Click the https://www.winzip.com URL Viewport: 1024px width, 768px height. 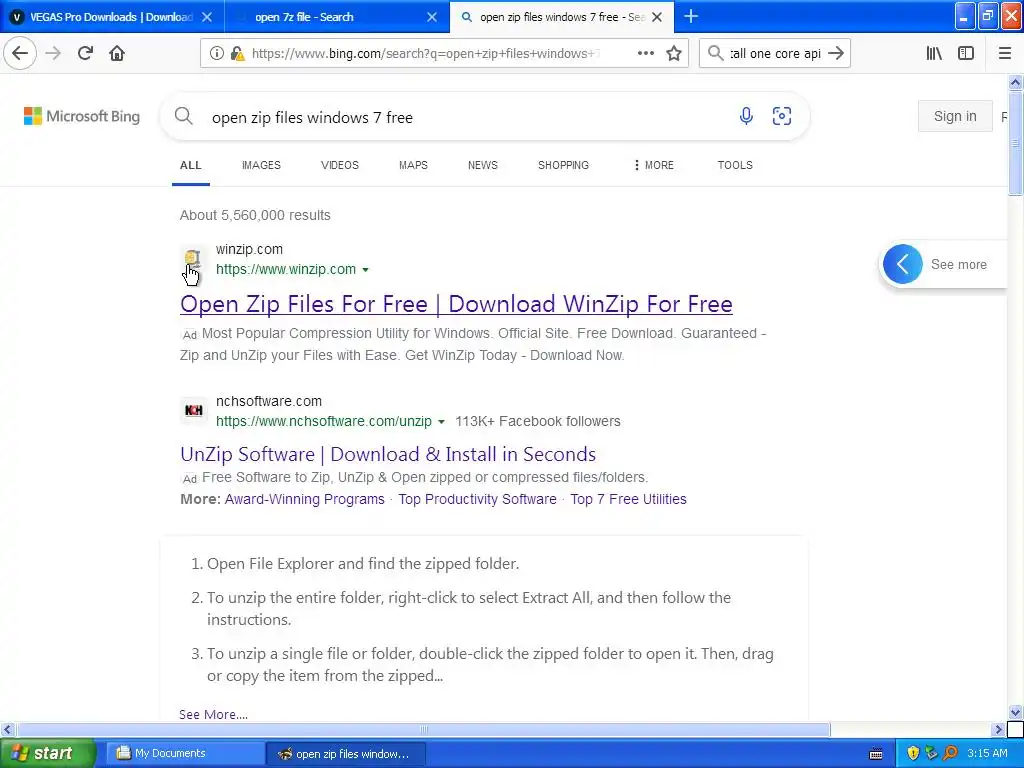point(286,270)
